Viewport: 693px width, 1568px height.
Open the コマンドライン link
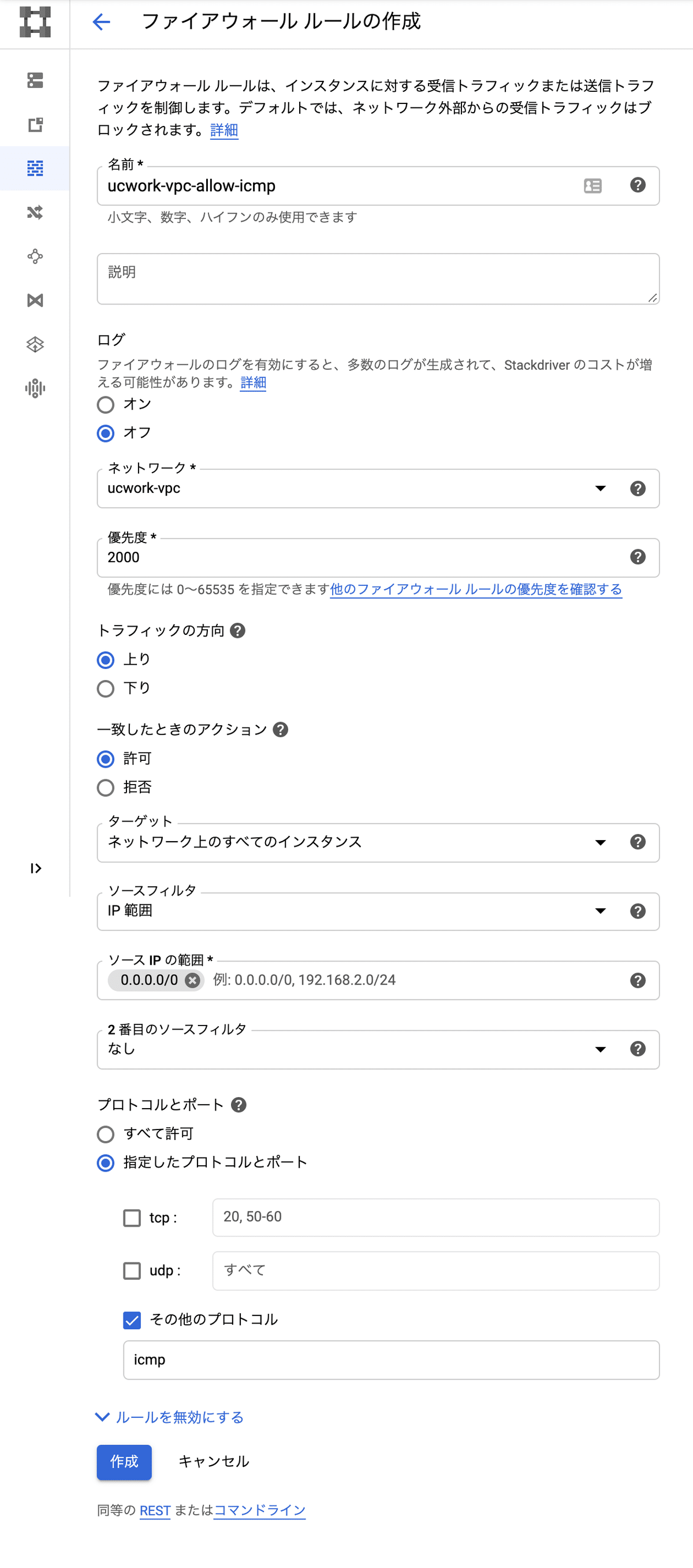pyautogui.click(x=259, y=1510)
